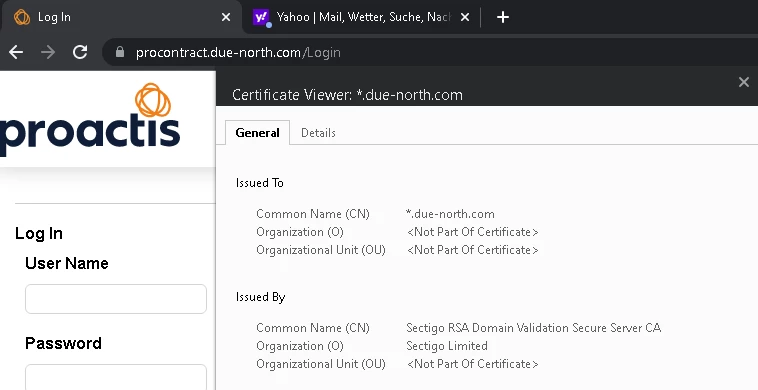Close the Log In tab
This screenshot has width=758, height=390.
(226, 17)
